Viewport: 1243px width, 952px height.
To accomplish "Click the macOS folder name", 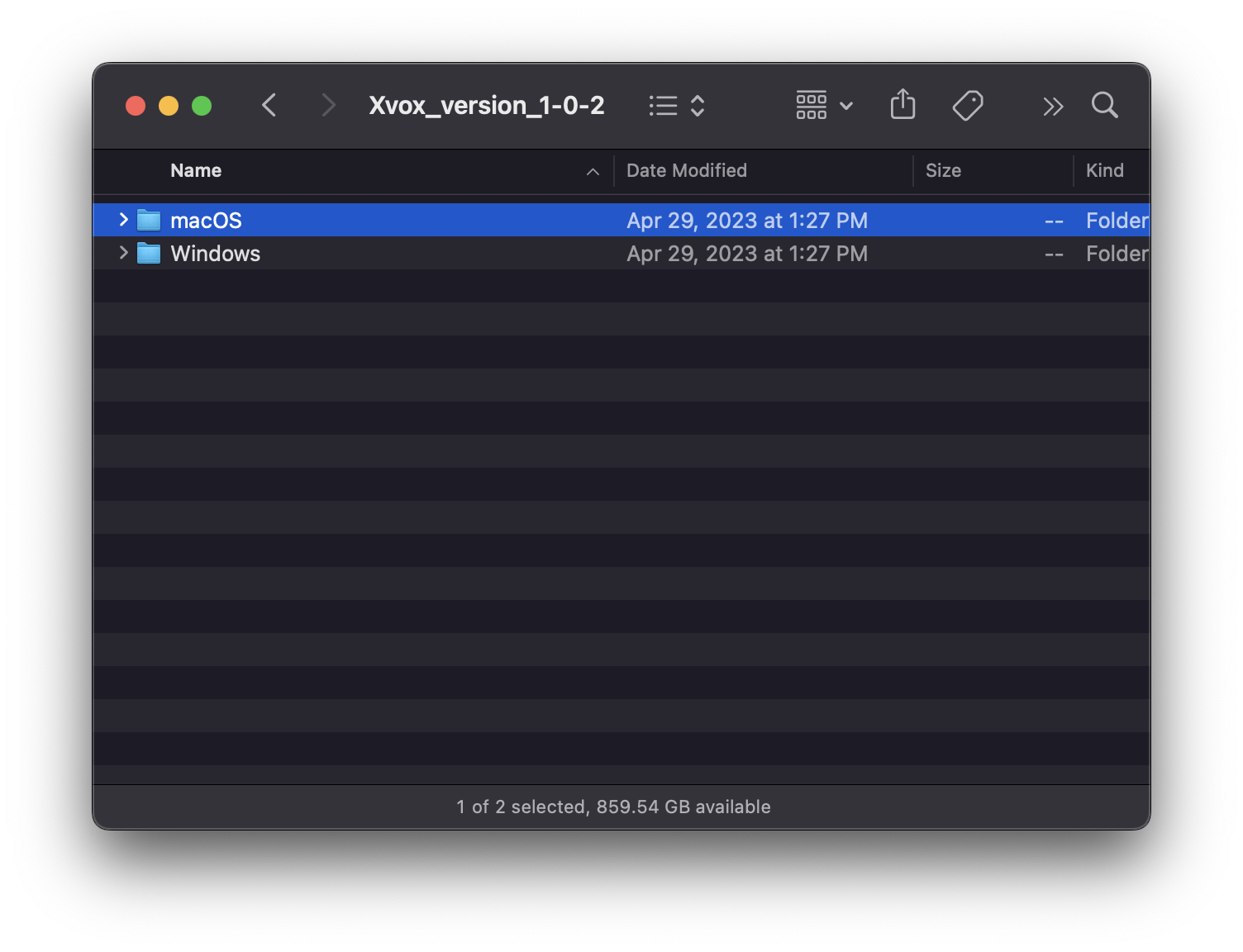I will [x=206, y=221].
